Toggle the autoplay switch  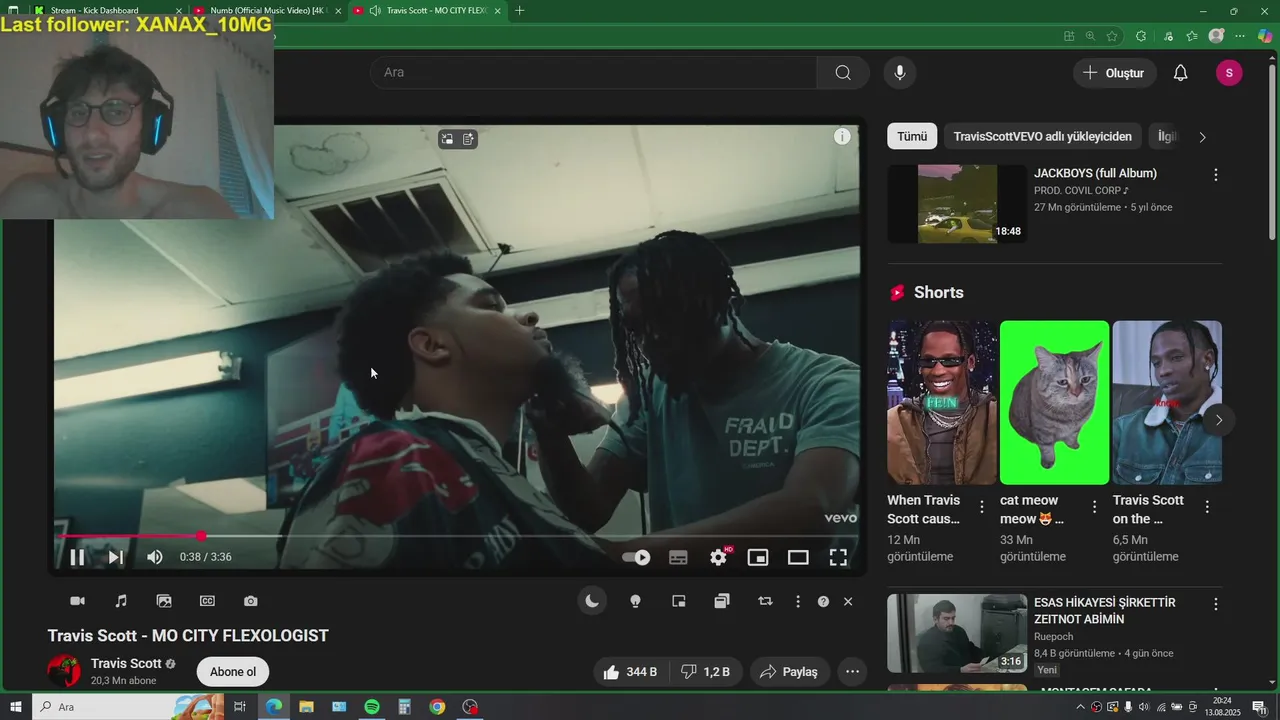(636, 558)
